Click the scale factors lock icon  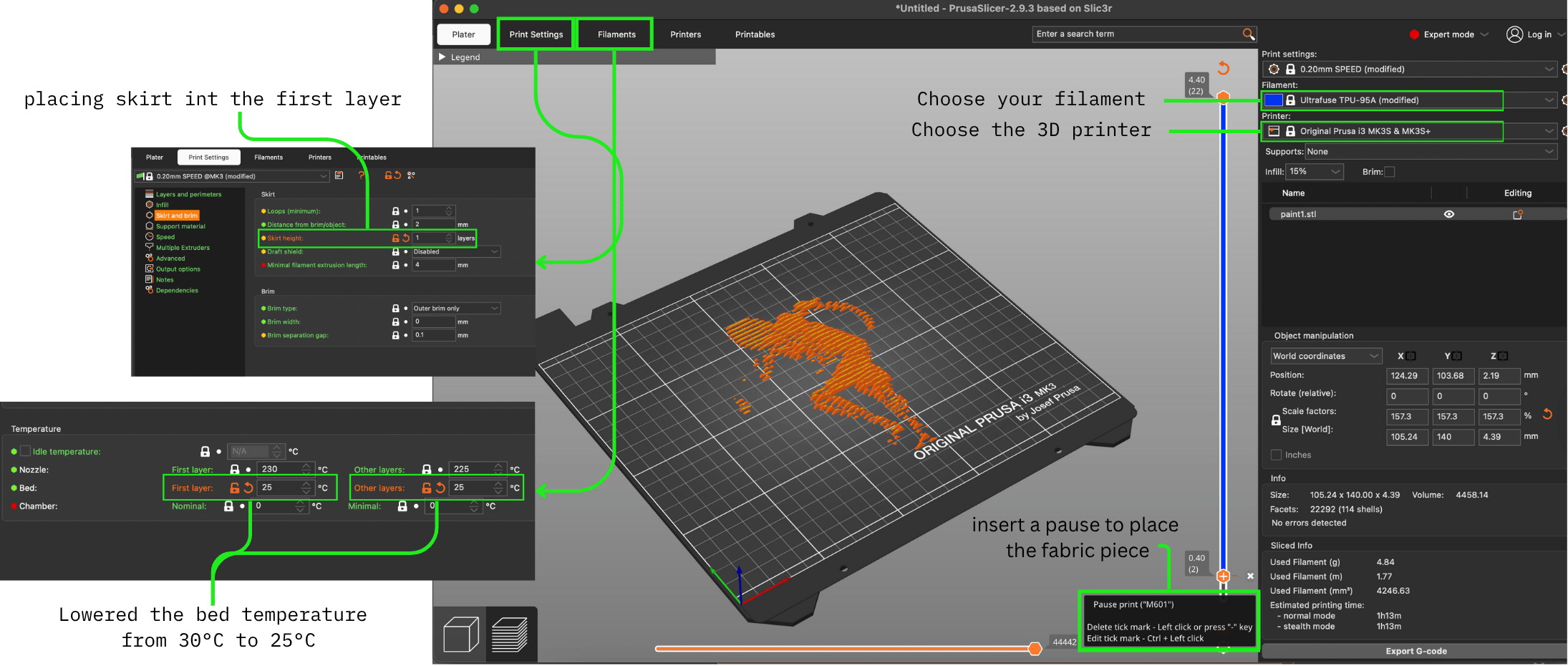1276,420
